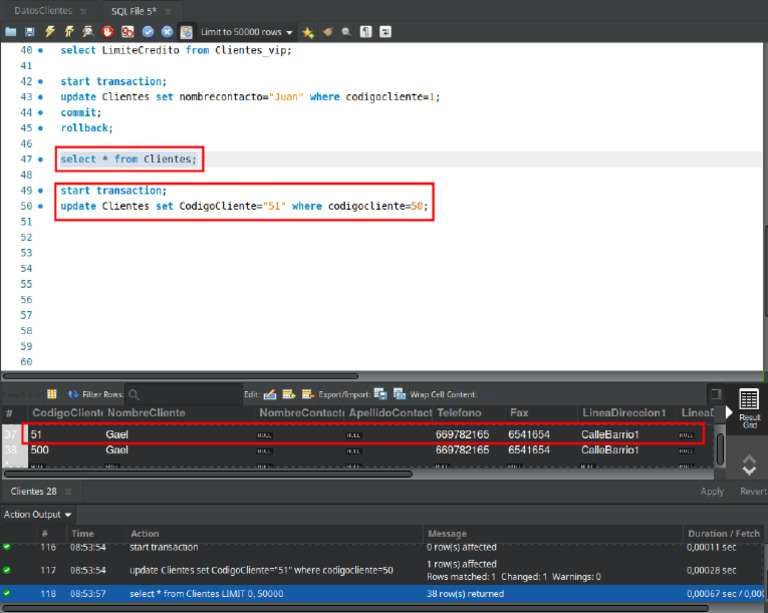
Task: Click the Open SQL script folder icon
Action: coord(11,32)
